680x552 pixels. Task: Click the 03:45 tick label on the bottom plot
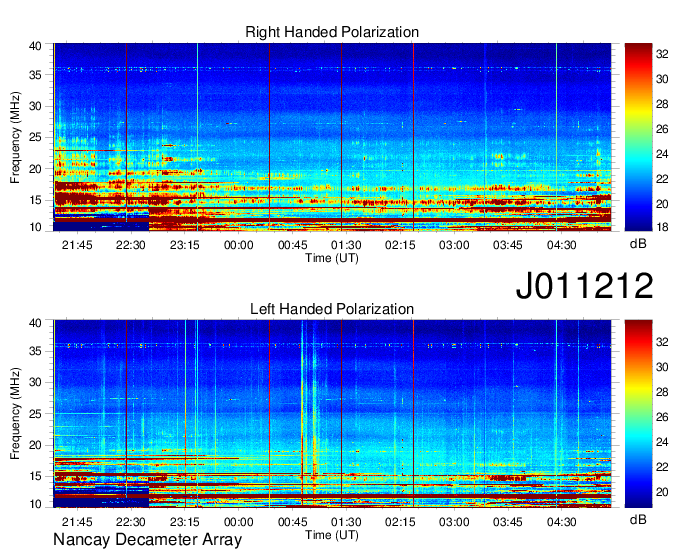[507, 522]
